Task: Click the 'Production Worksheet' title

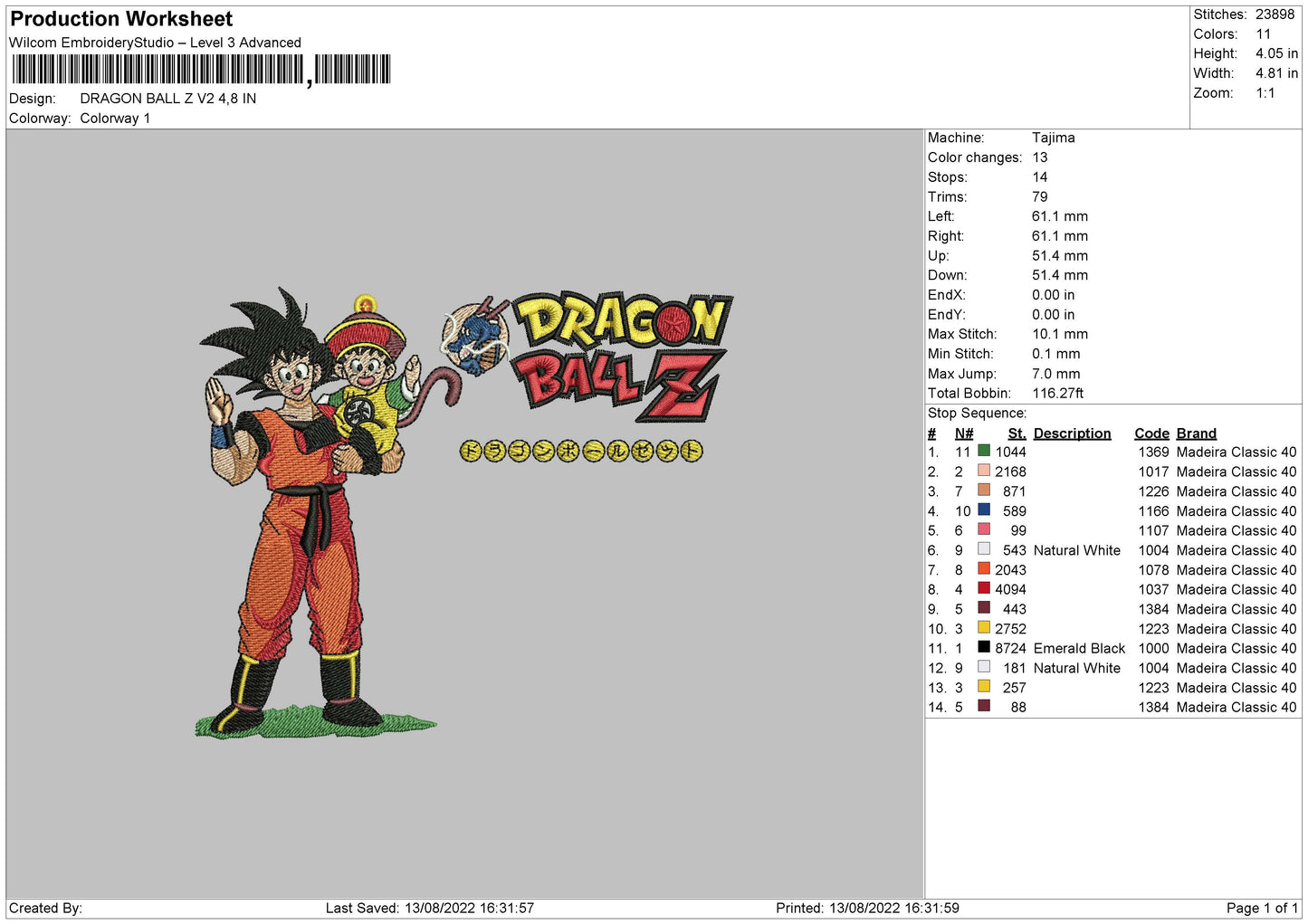Action: [121, 19]
